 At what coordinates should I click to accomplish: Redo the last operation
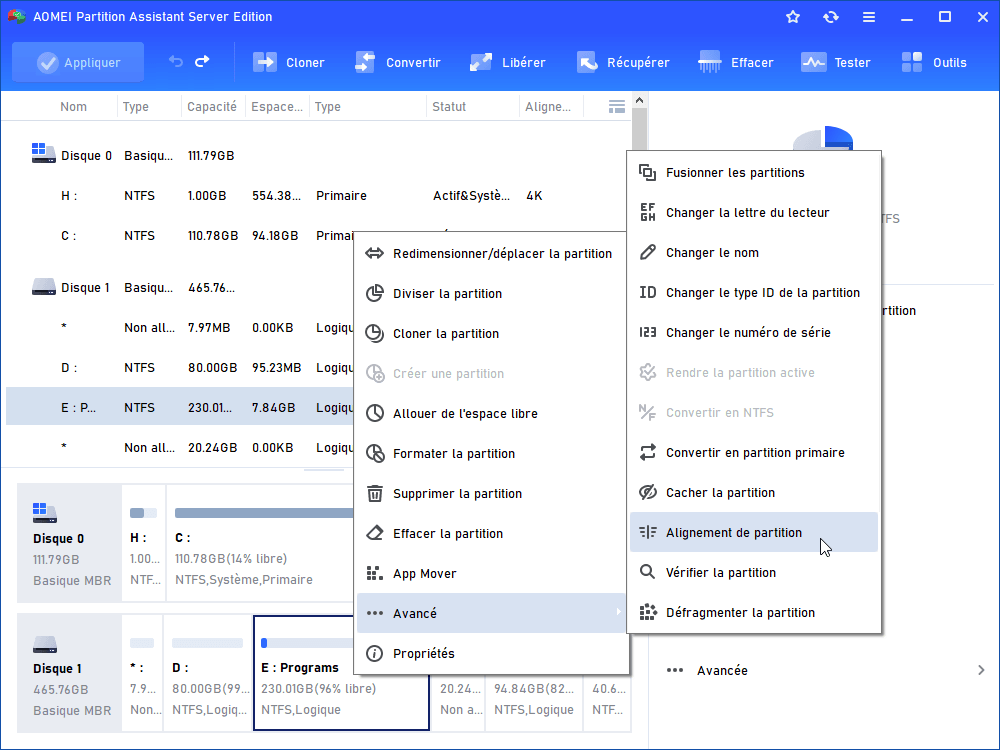(202, 62)
